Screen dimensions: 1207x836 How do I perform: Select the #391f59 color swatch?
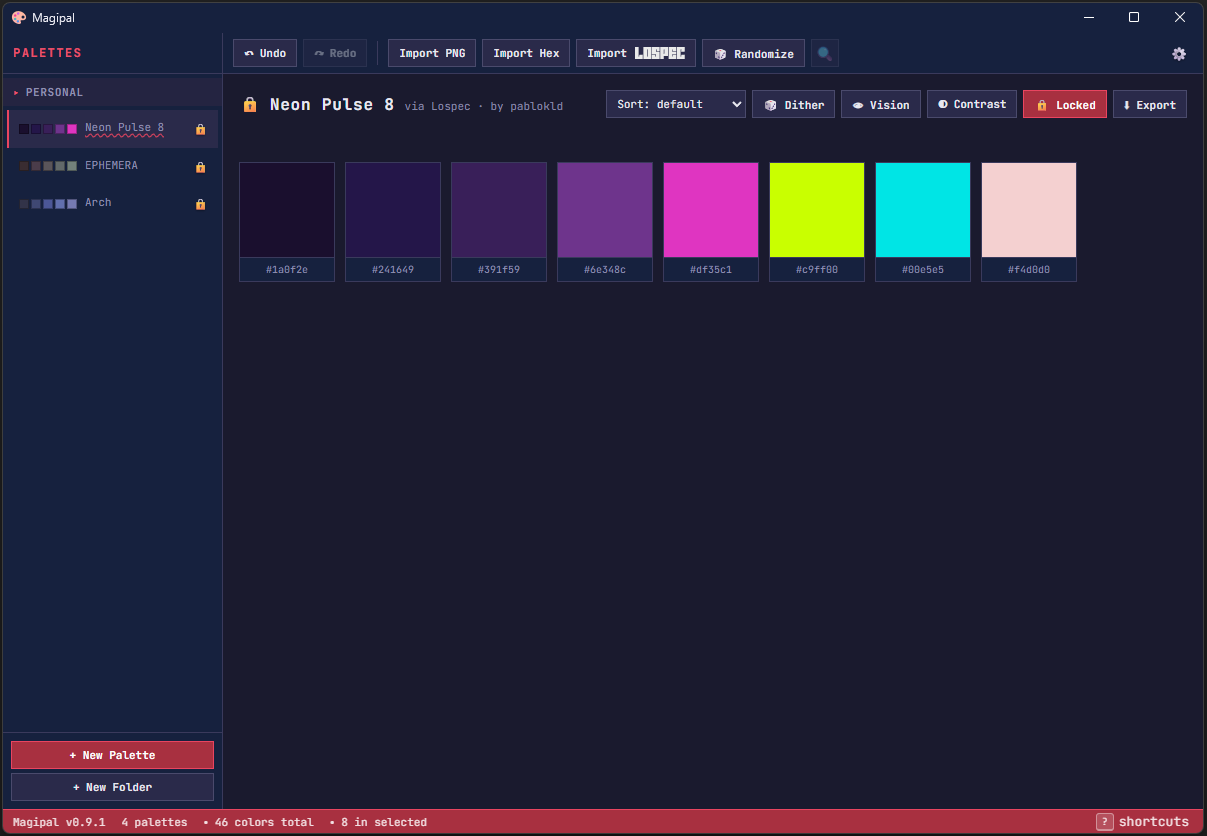pos(499,210)
